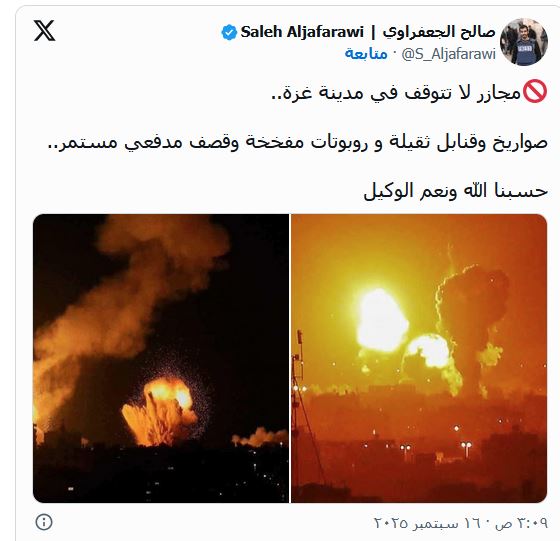
Task: Click the ٣:٠٩ ص timestamp
Action: coord(522,524)
